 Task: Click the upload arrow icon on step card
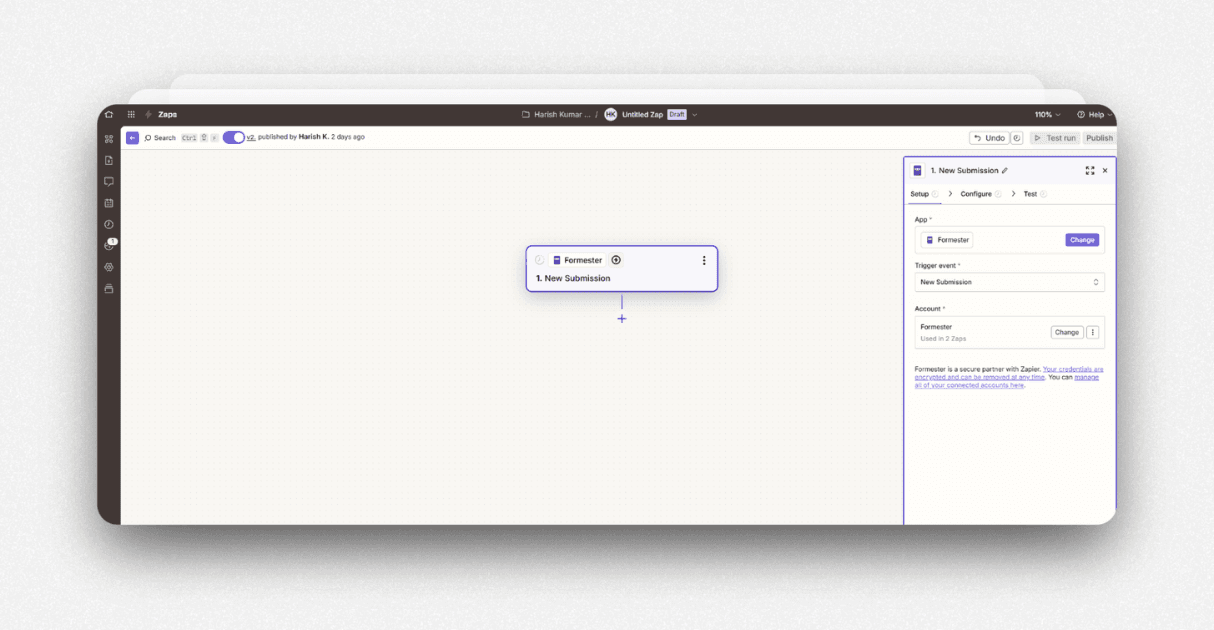click(616, 260)
